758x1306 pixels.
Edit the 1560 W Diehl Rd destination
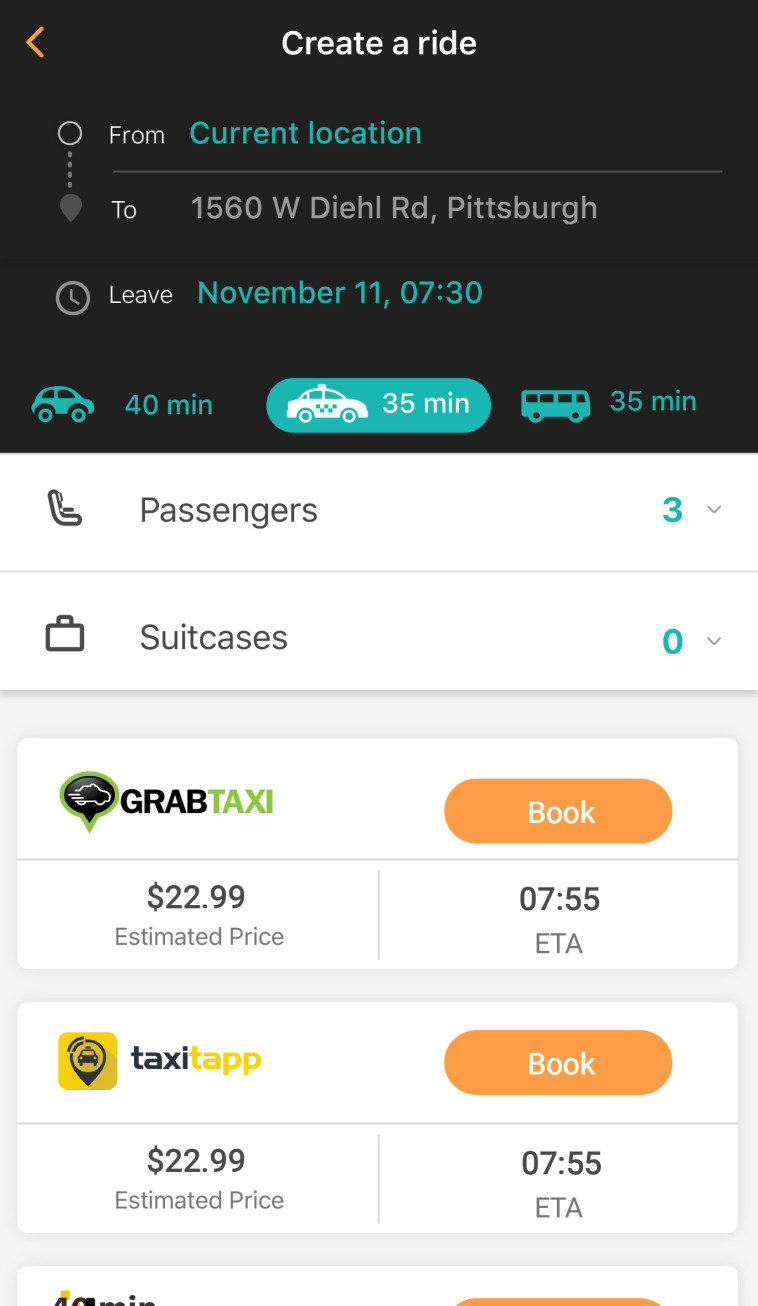394,208
